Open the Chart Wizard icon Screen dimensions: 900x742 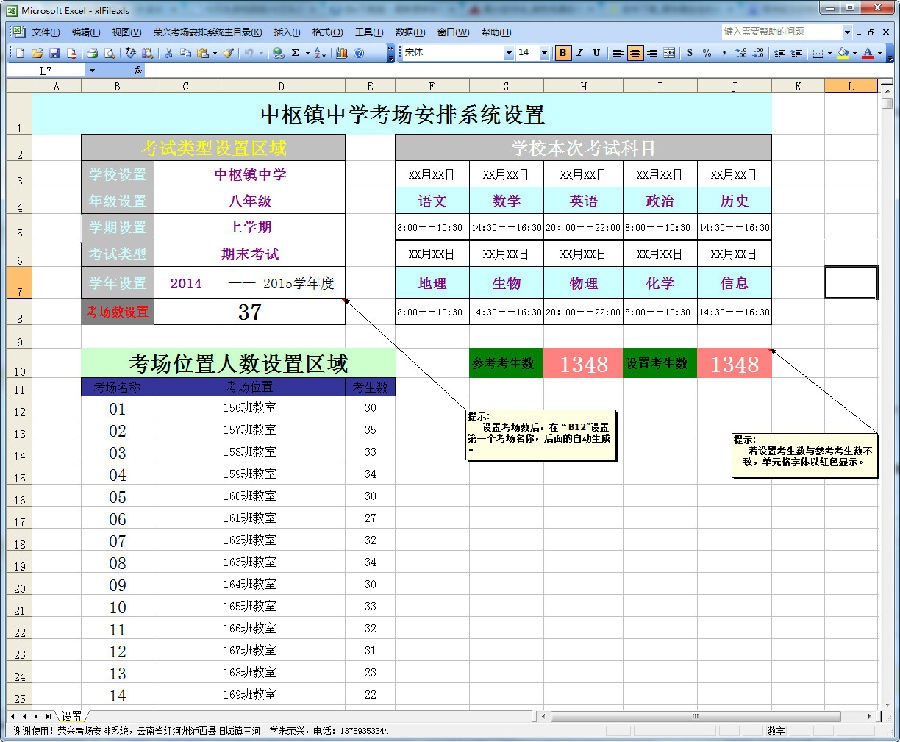click(x=343, y=53)
